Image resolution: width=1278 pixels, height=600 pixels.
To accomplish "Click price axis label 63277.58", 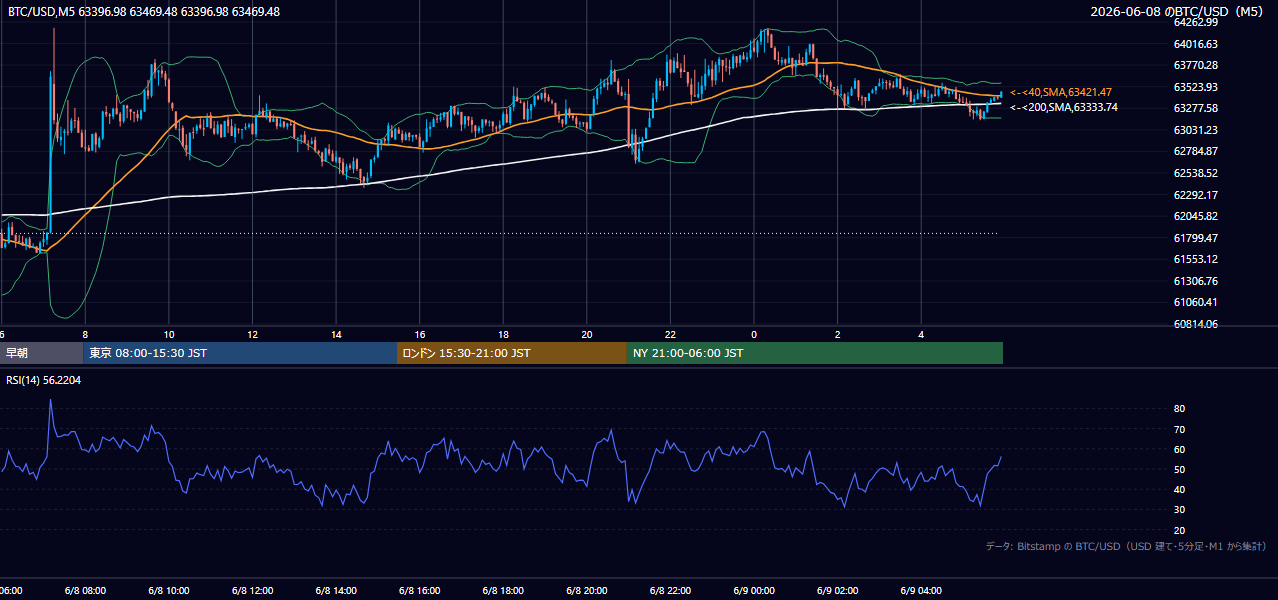I will click(1195, 108).
